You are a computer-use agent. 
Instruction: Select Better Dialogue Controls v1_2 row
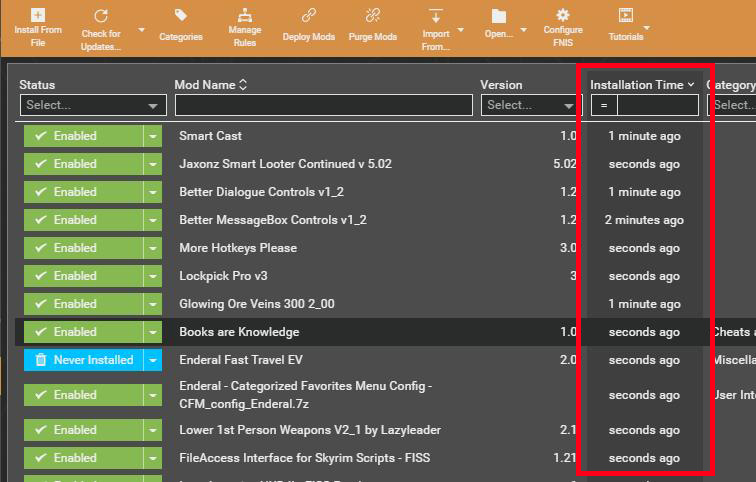261,192
